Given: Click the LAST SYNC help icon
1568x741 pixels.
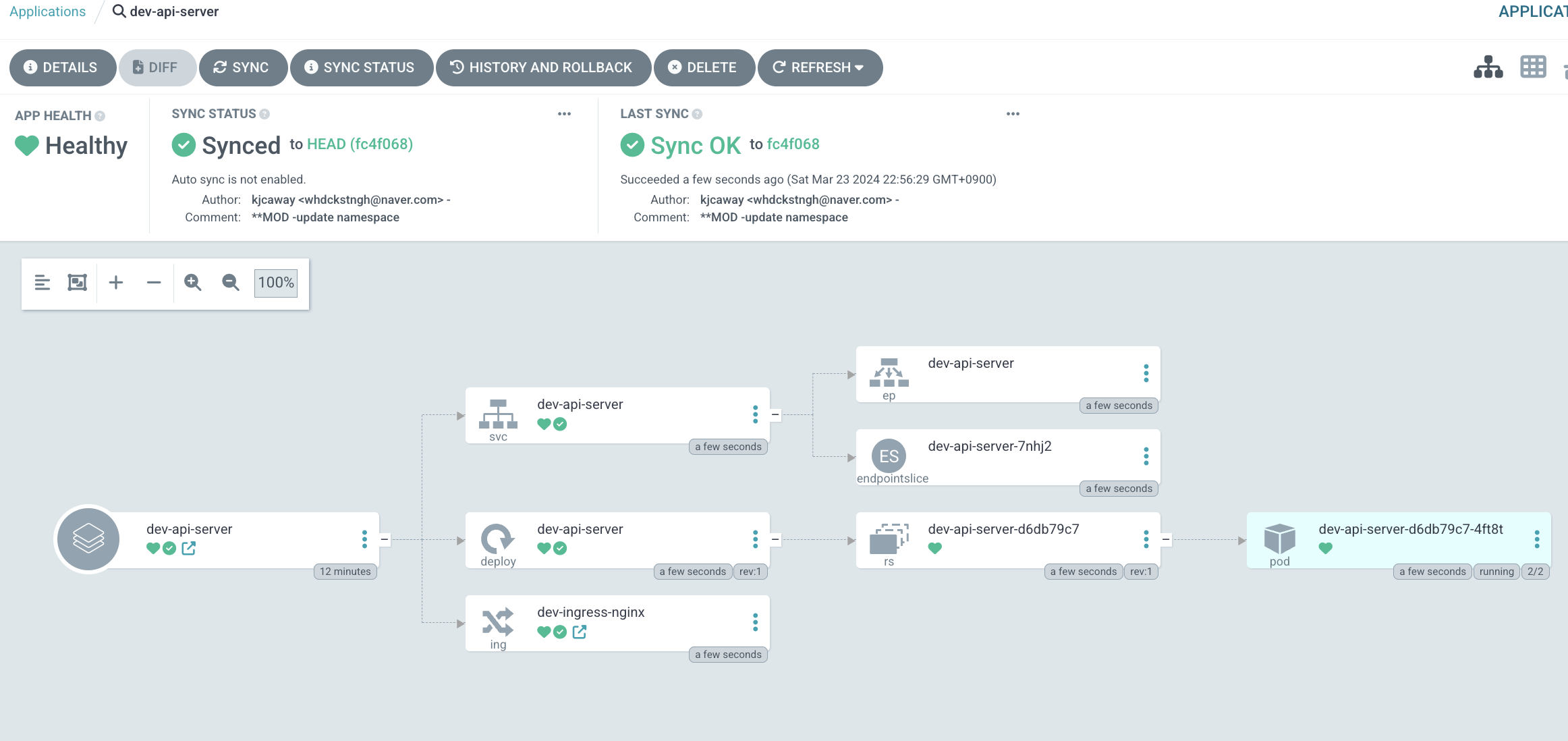Looking at the screenshot, I should 697,114.
